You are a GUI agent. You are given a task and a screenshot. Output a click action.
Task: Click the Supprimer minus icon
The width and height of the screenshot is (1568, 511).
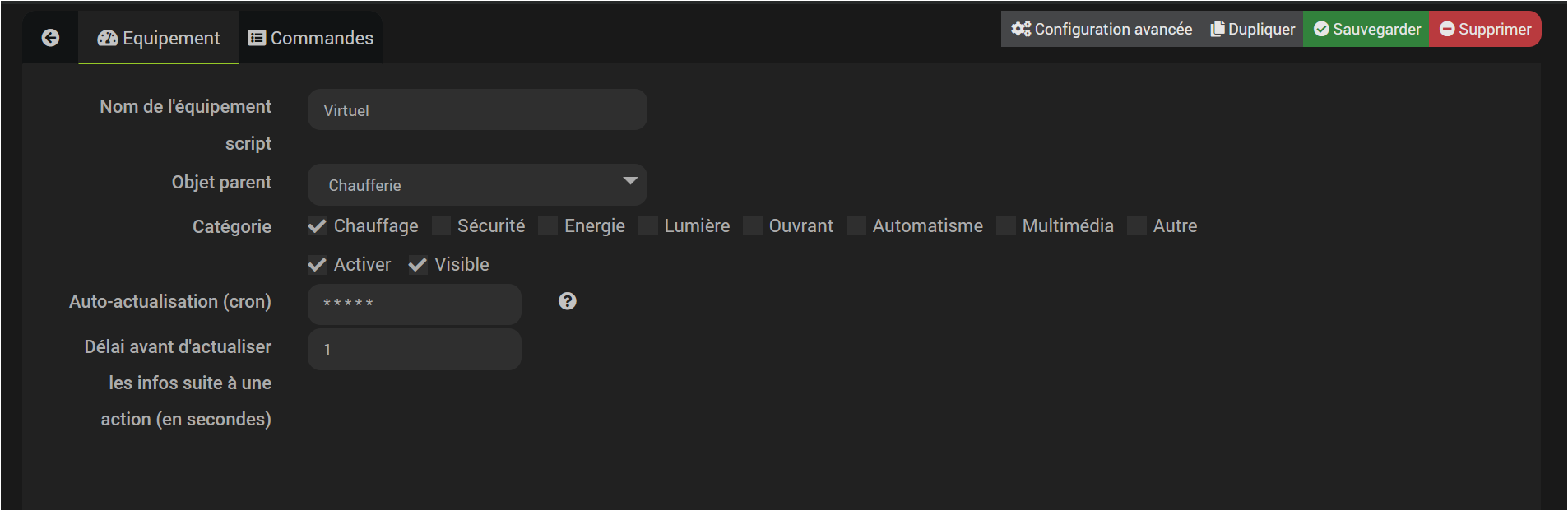pos(1447,29)
